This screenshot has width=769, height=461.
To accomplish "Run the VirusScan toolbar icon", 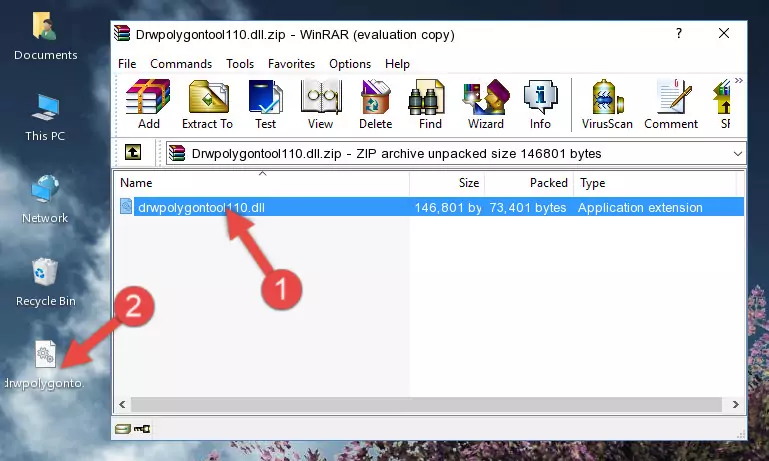I will tap(607, 104).
